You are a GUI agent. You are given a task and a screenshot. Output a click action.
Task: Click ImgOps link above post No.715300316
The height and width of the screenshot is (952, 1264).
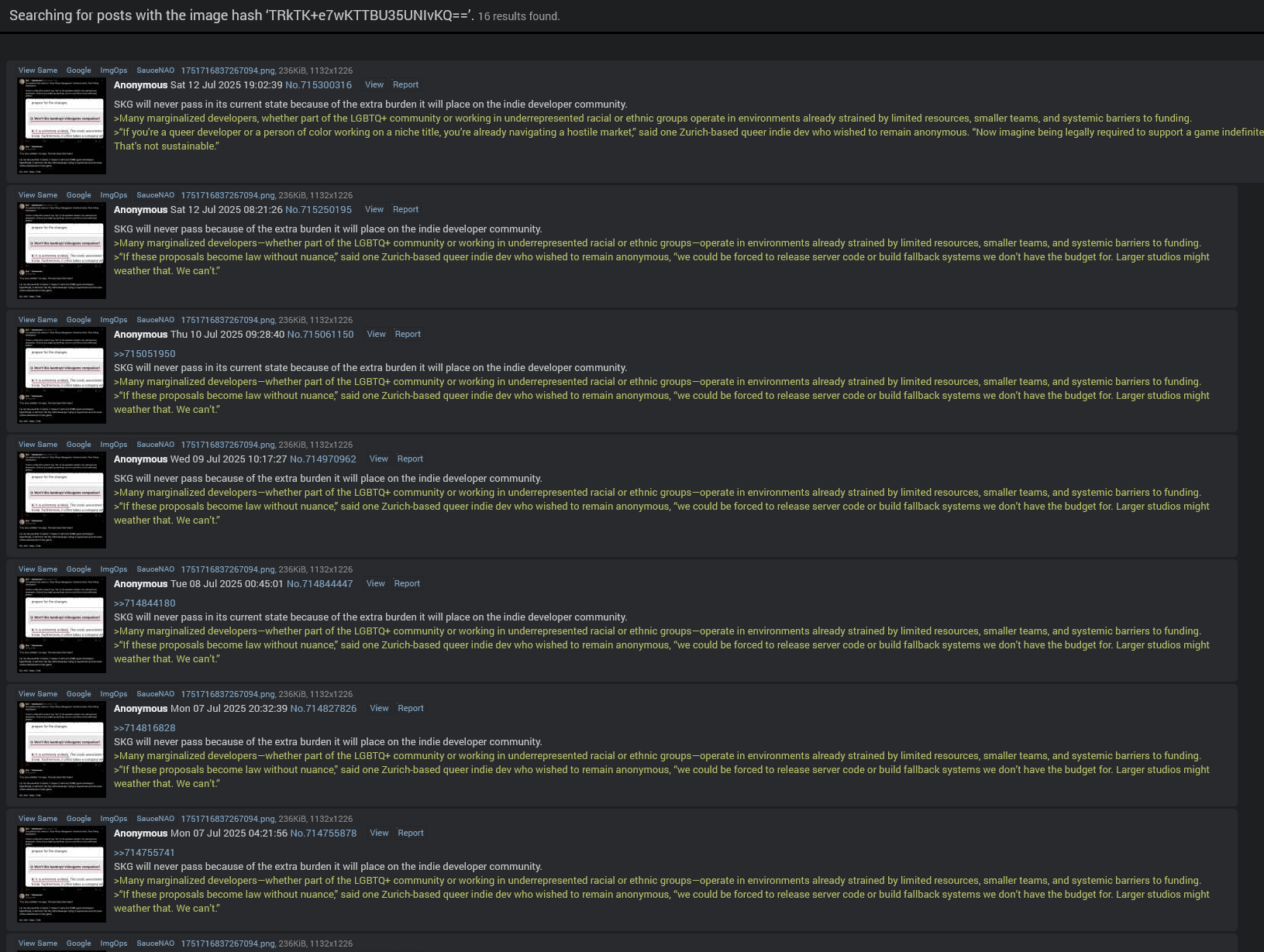114,70
